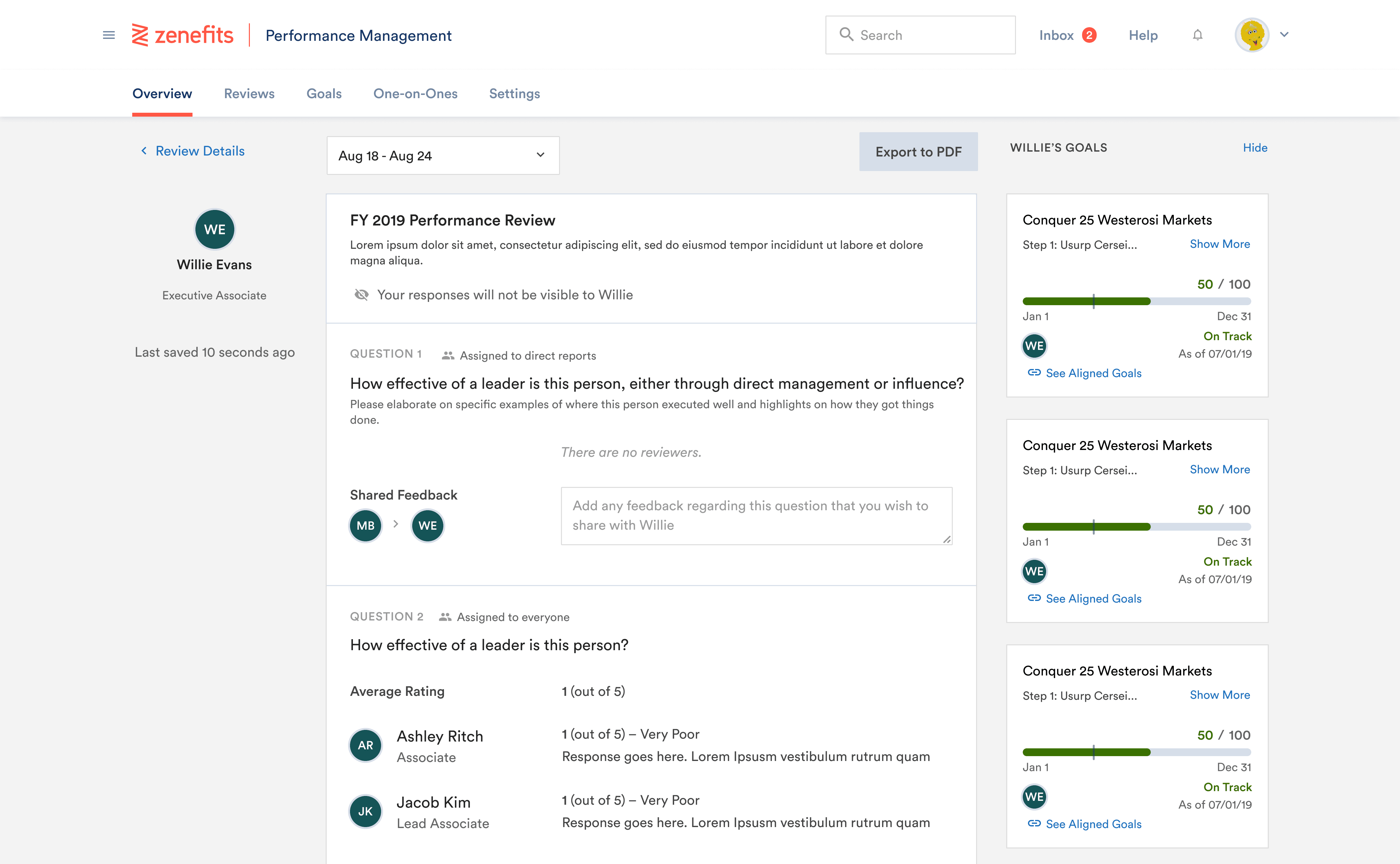Click the Zenefits logo
The width and height of the screenshot is (1400, 864).
click(182, 35)
